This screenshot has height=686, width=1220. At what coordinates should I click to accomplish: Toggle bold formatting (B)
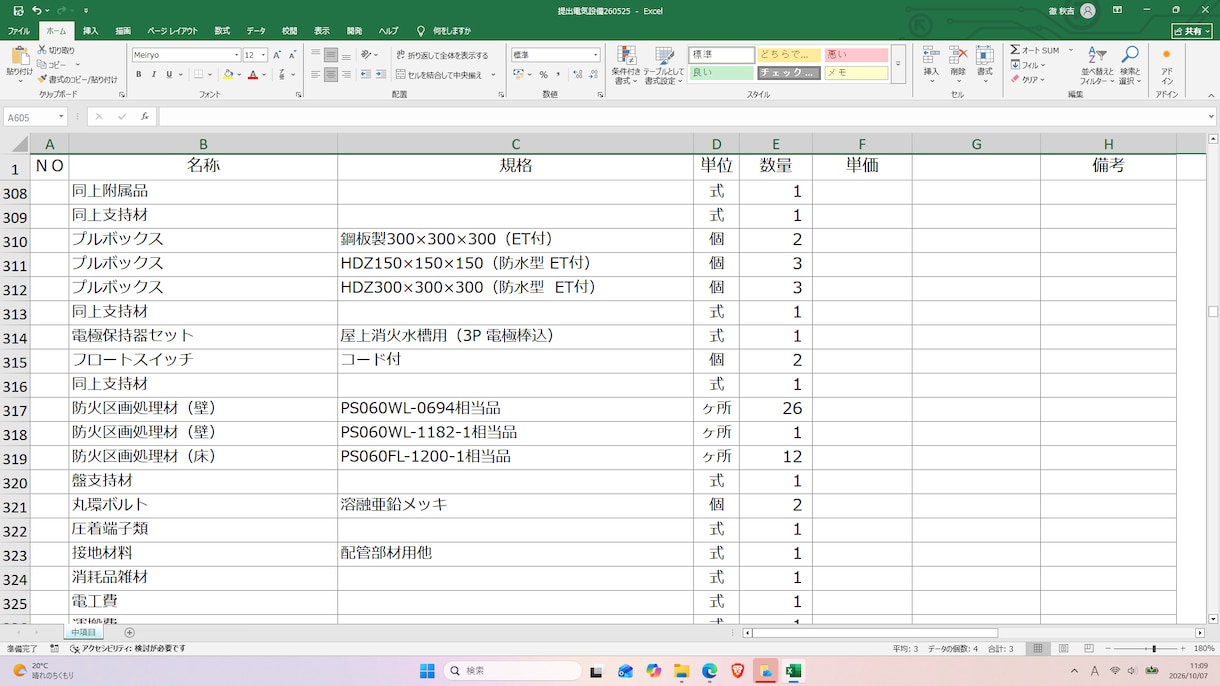139,75
